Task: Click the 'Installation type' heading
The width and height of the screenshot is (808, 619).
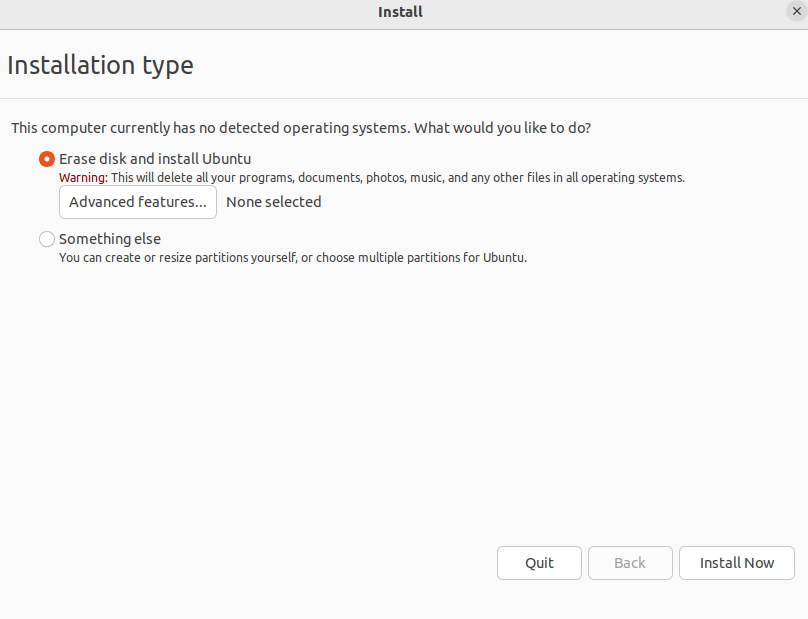Action: click(100, 65)
